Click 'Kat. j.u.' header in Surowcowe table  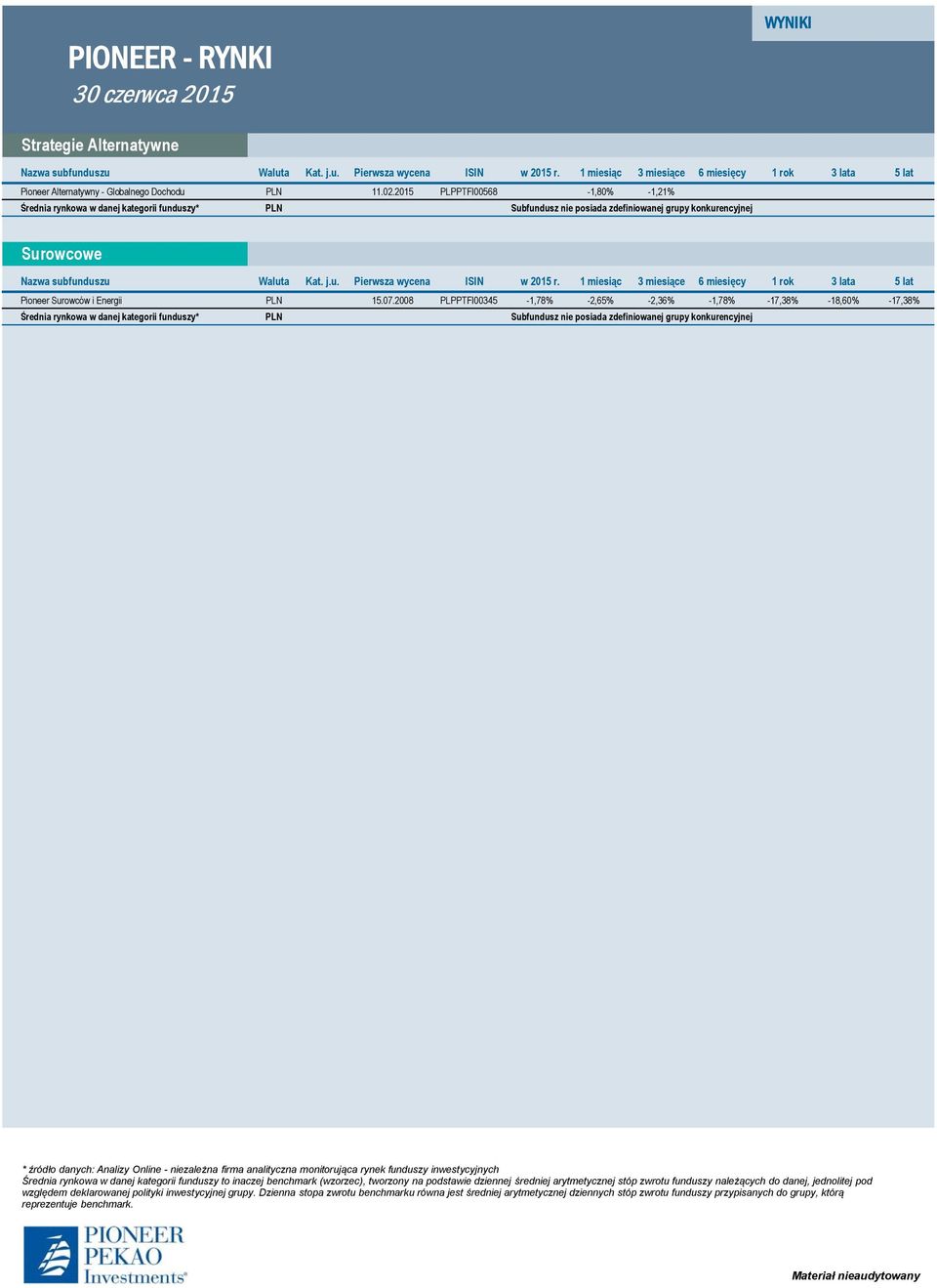click(x=322, y=281)
